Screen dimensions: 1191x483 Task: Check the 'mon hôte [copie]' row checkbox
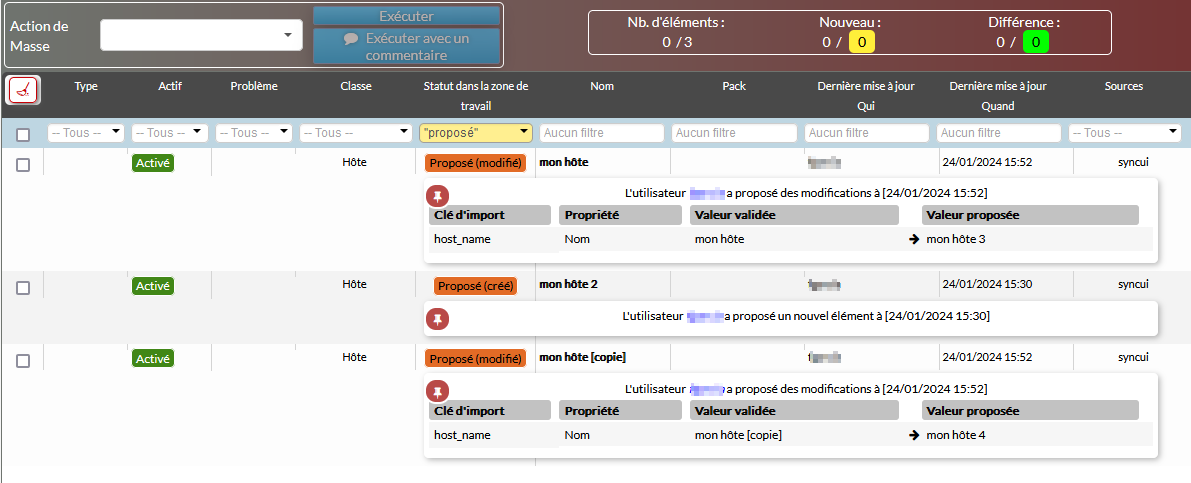click(x=23, y=361)
